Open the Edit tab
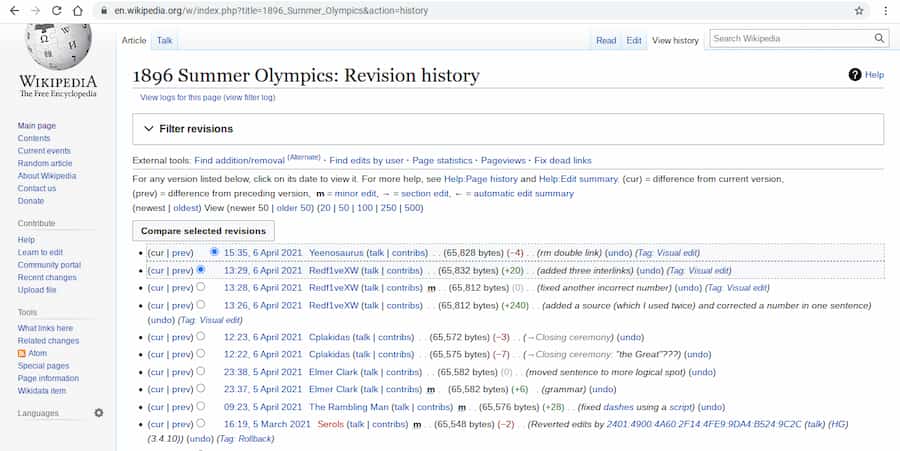Viewport: 900px width, 451px height. coord(634,40)
